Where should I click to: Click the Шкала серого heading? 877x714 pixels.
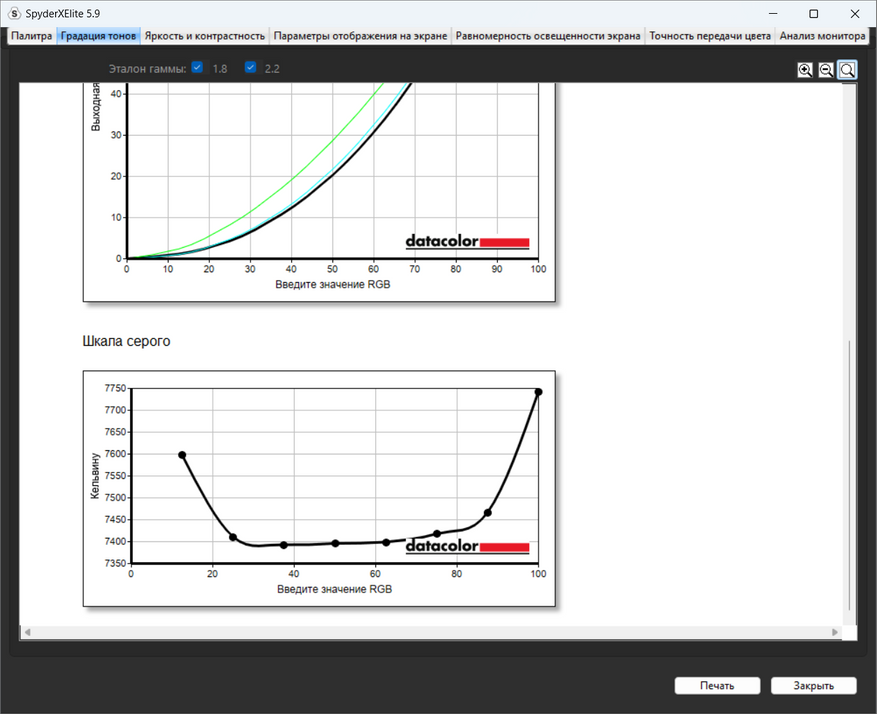click(x=126, y=341)
